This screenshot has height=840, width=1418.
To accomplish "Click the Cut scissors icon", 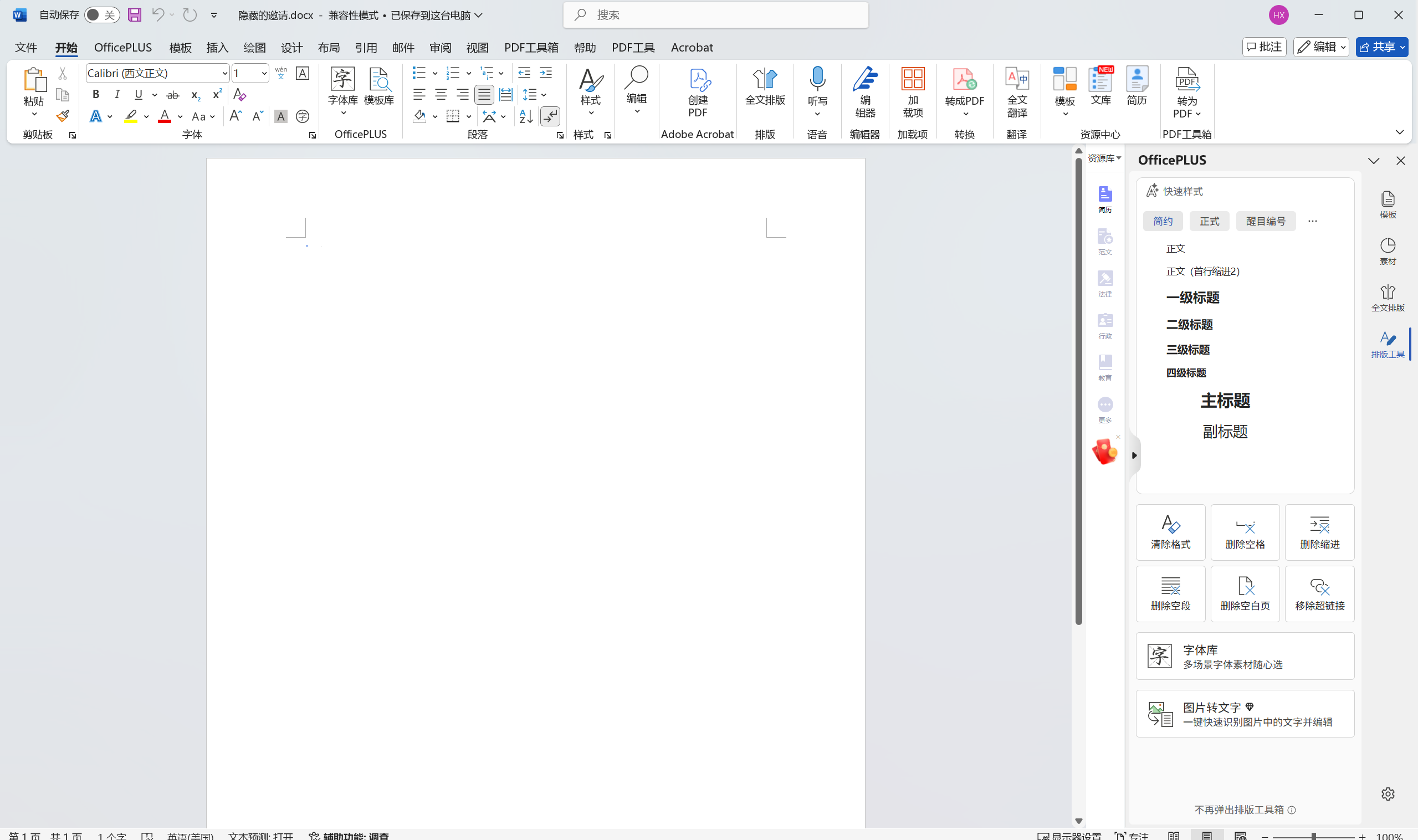I will [62, 73].
